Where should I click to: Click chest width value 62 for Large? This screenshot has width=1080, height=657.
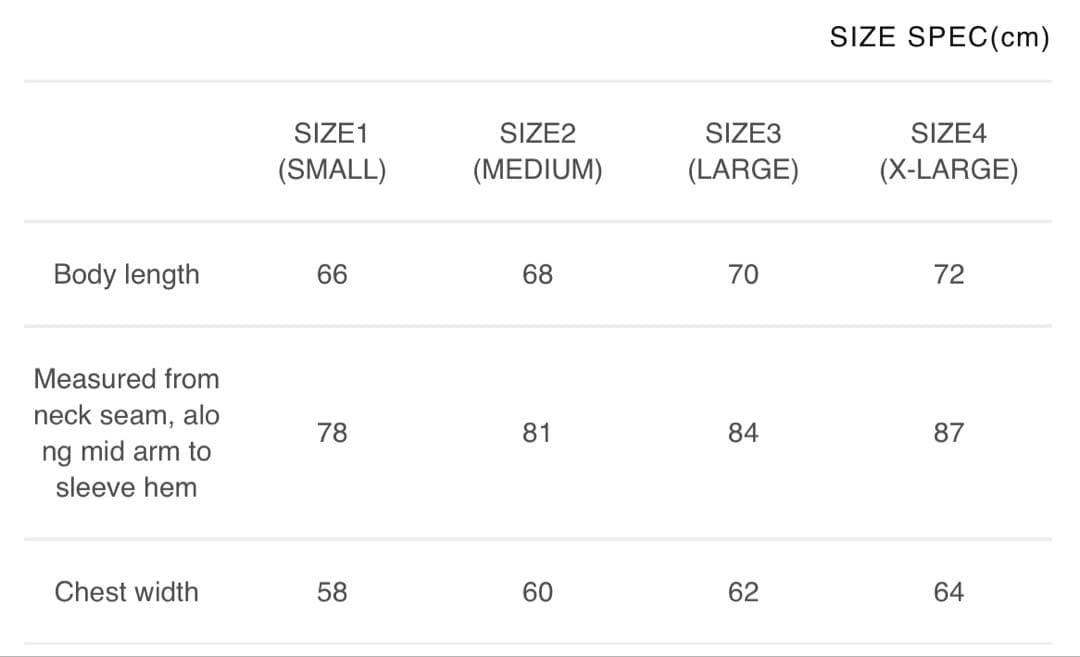743,592
